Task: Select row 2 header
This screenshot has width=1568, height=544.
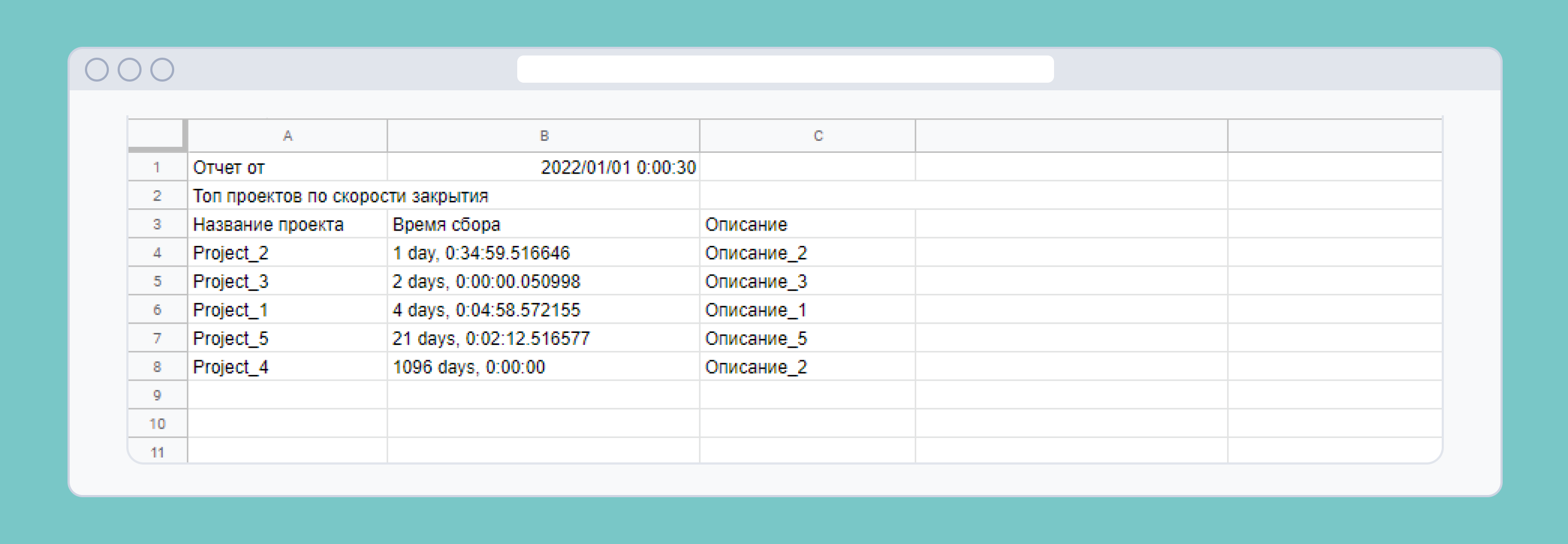Action: 157,195
